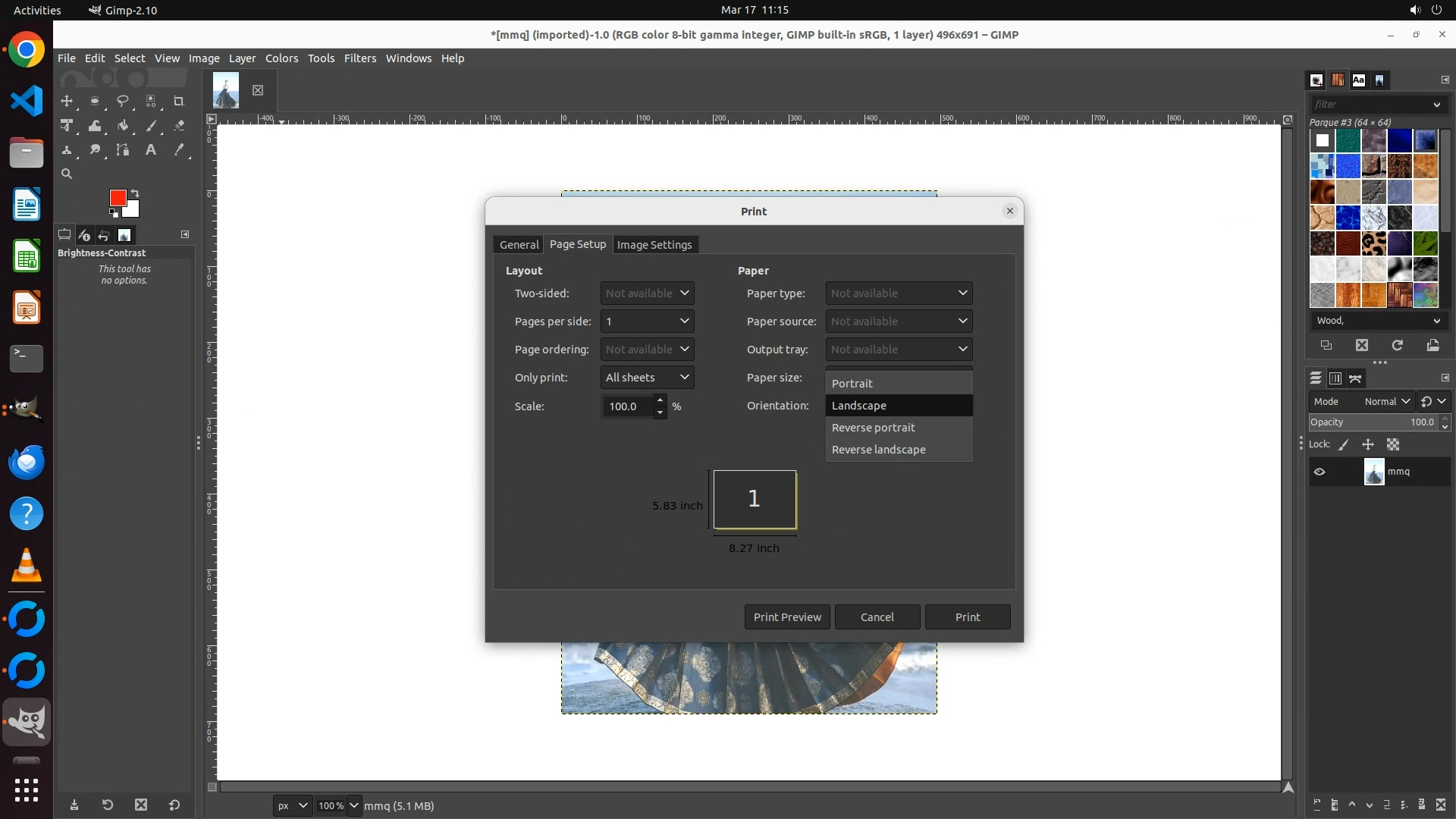Click the swap foreground/background colors arrow
Screen dimensions: 1456x819
(x=135, y=193)
